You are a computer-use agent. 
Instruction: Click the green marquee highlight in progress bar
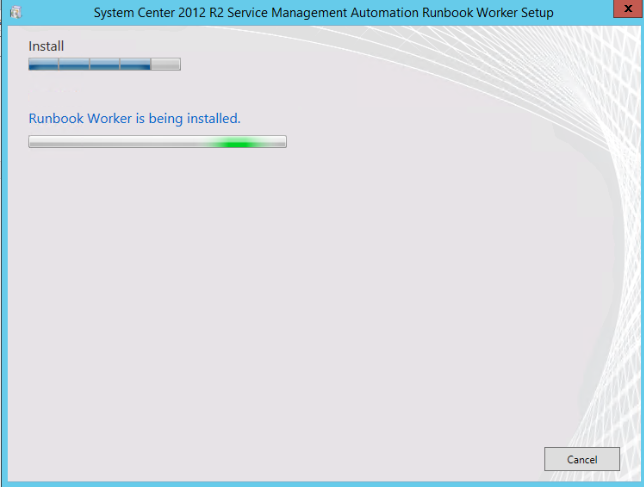point(236,142)
